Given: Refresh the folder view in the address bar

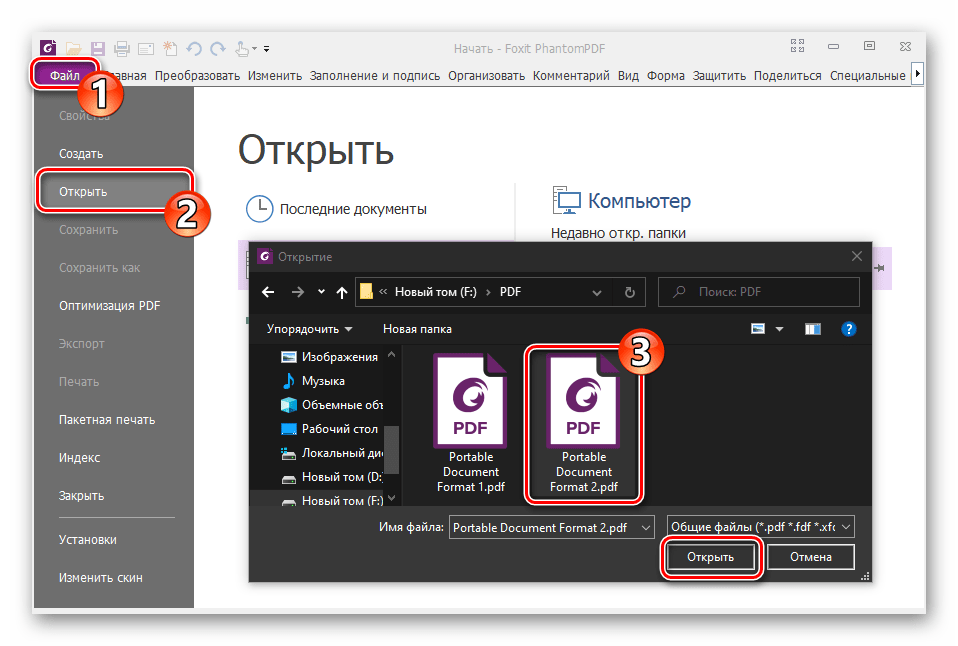Looking at the screenshot, I should click(x=629, y=292).
